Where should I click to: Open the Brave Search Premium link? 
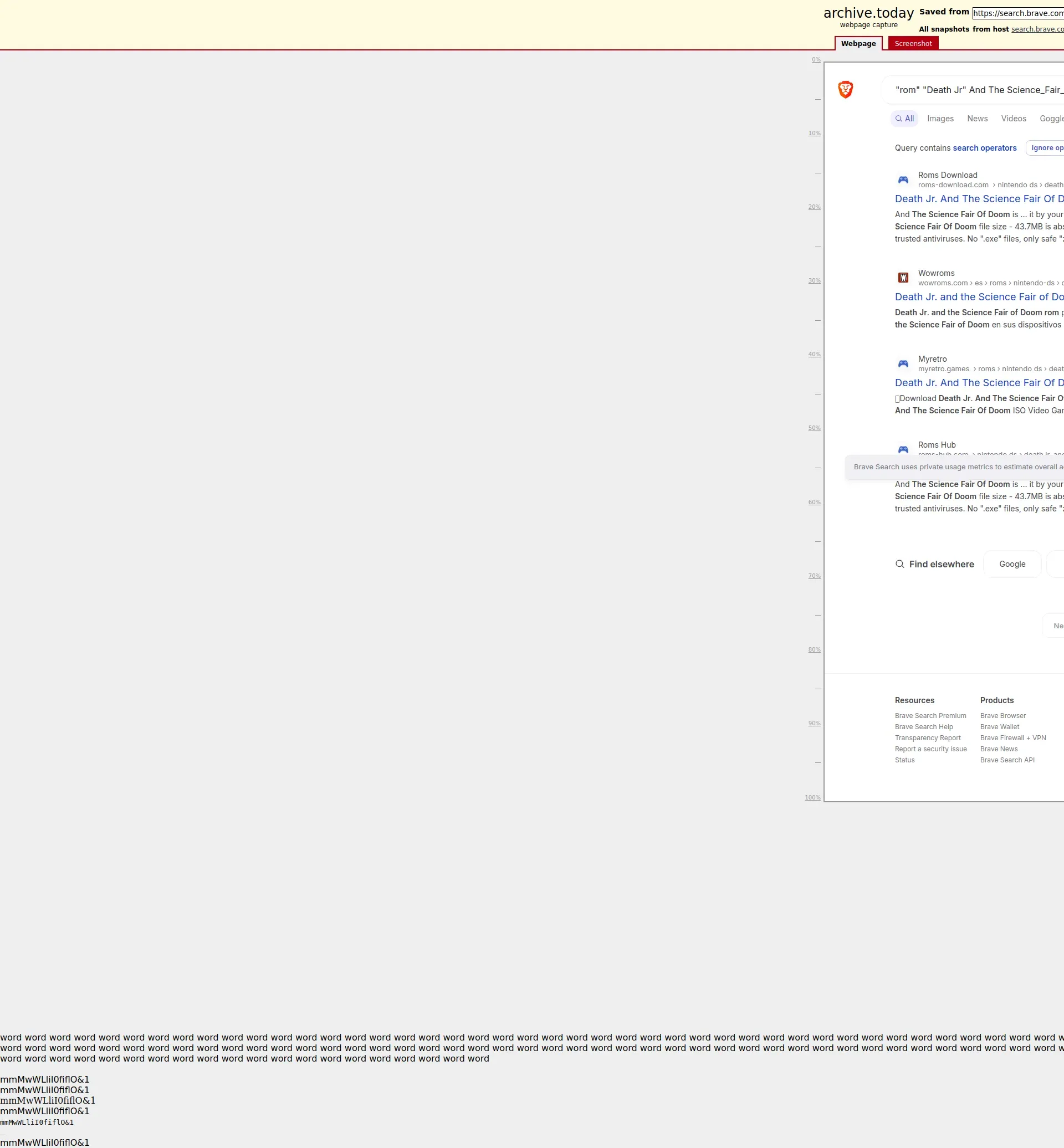pyautogui.click(x=930, y=716)
